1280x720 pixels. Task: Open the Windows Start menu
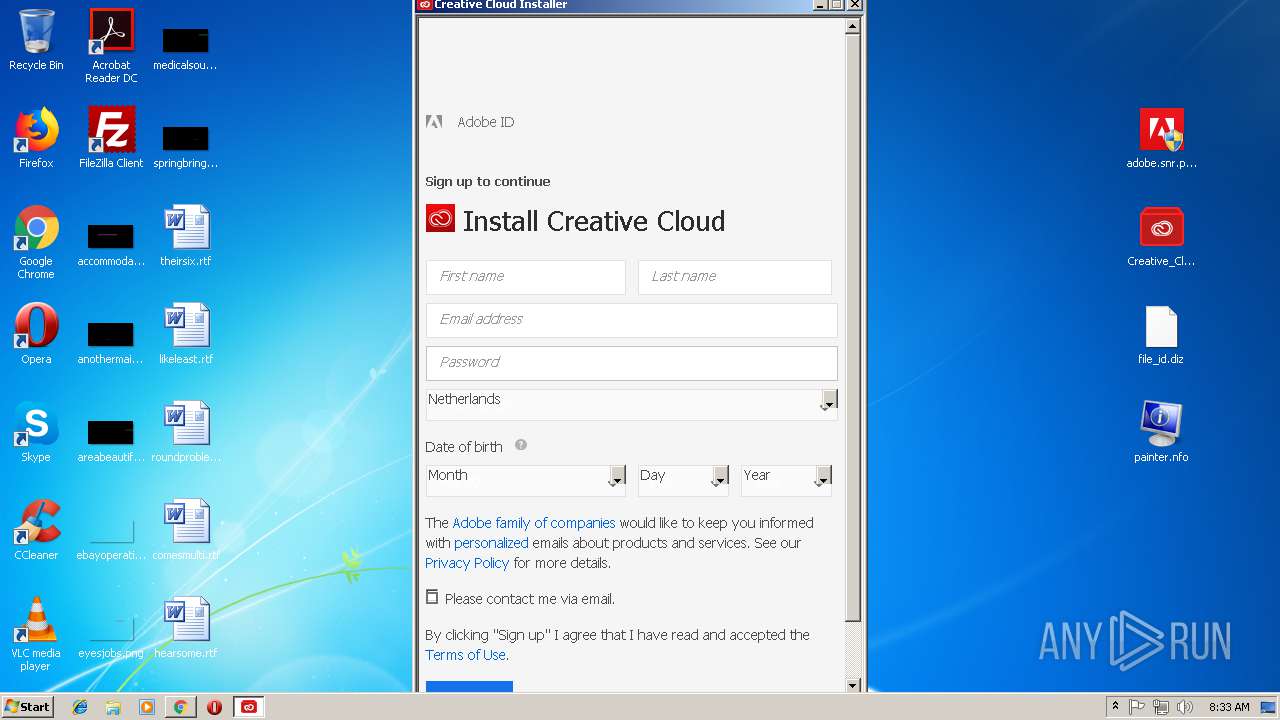[28, 706]
